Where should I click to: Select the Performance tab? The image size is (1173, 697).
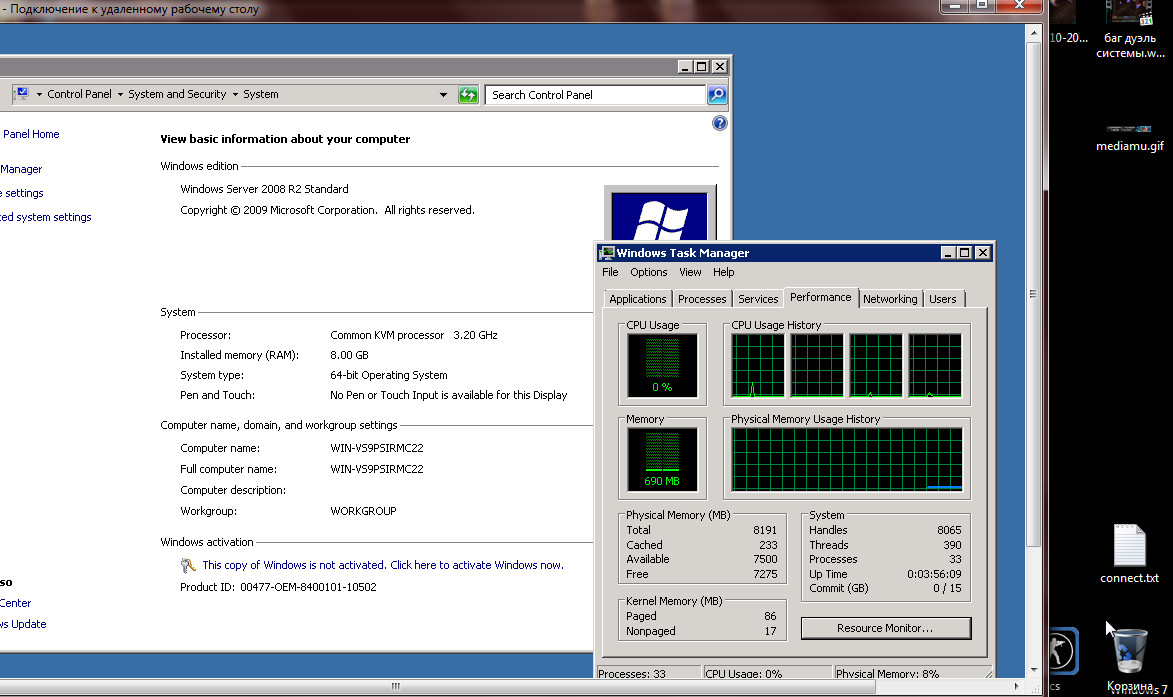point(821,298)
